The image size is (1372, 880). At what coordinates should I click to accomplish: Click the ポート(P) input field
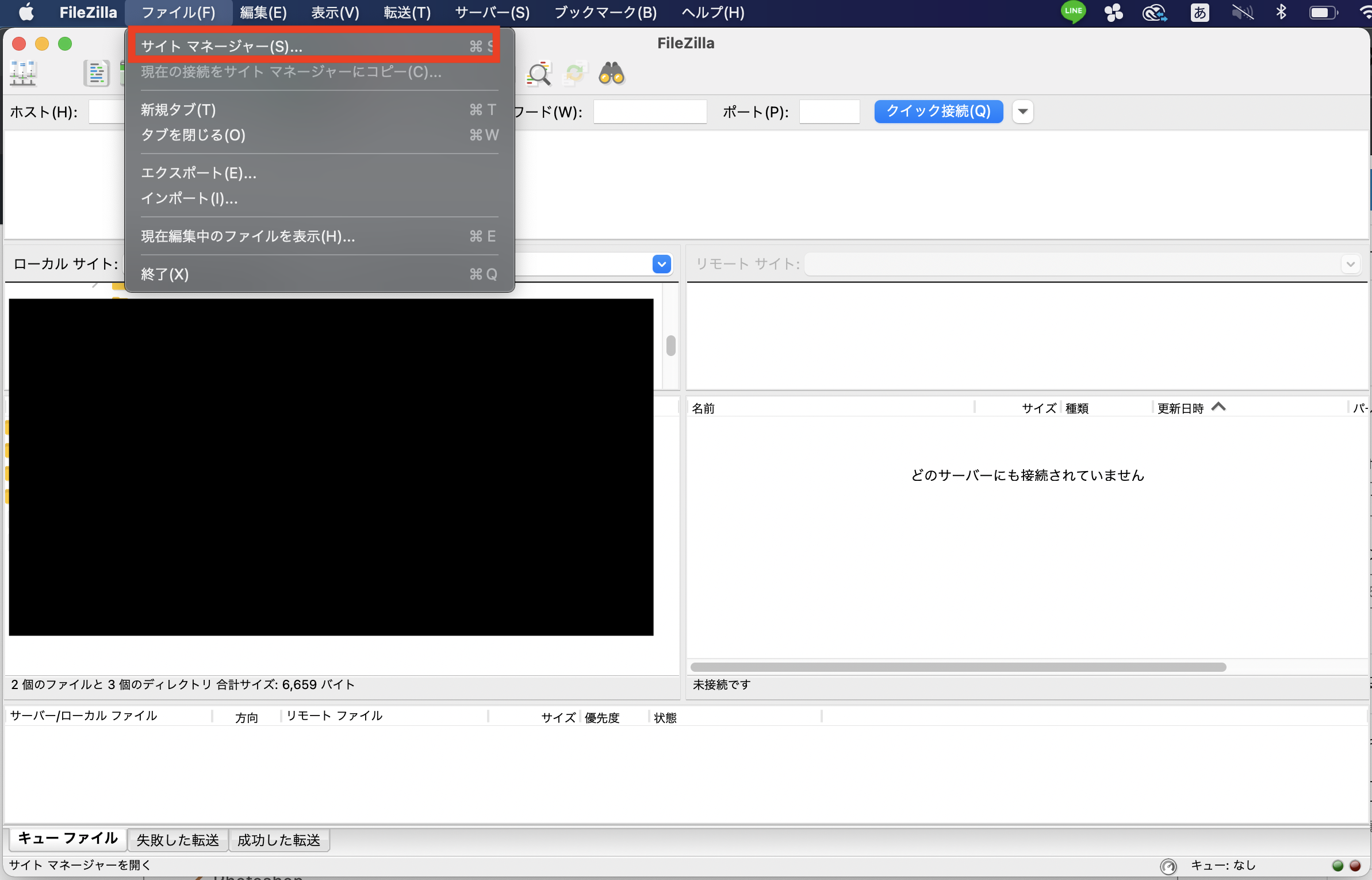point(829,111)
